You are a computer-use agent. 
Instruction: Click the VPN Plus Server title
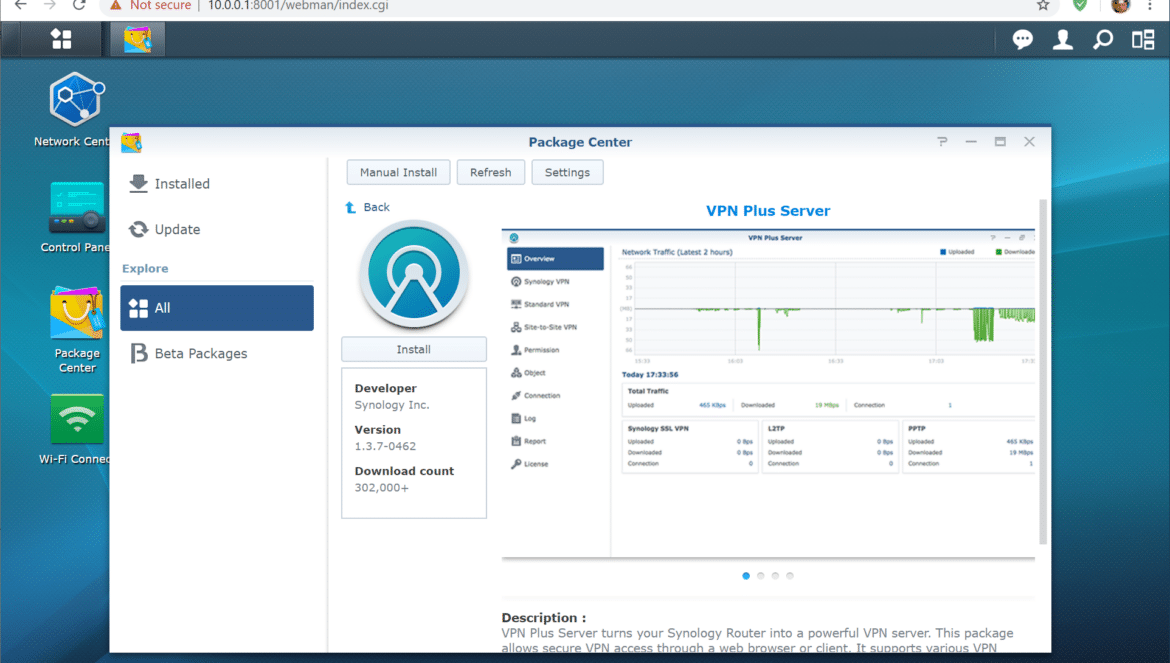click(768, 210)
